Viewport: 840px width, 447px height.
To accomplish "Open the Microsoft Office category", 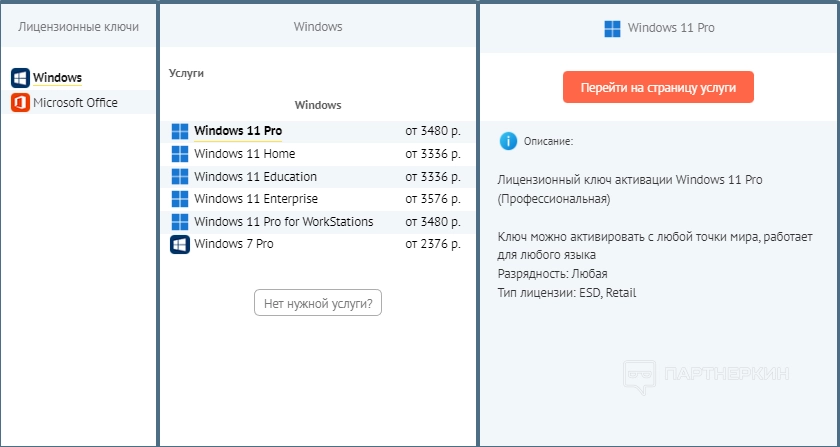I will (75, 103).
